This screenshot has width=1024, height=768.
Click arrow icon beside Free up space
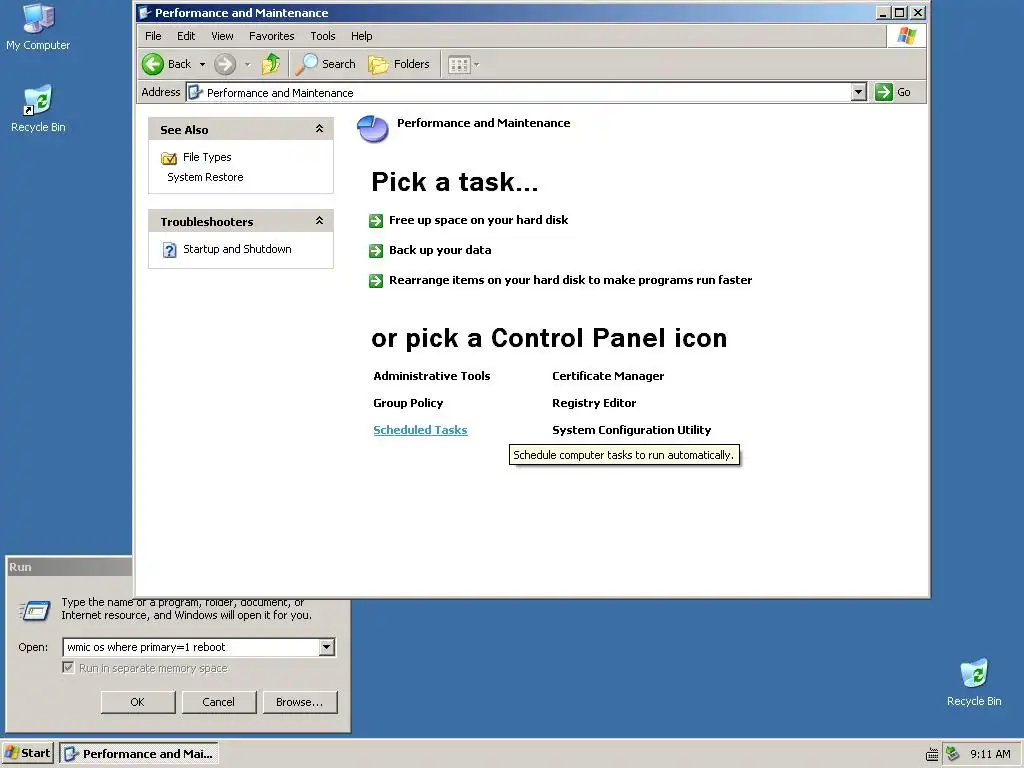pos(376,221)
